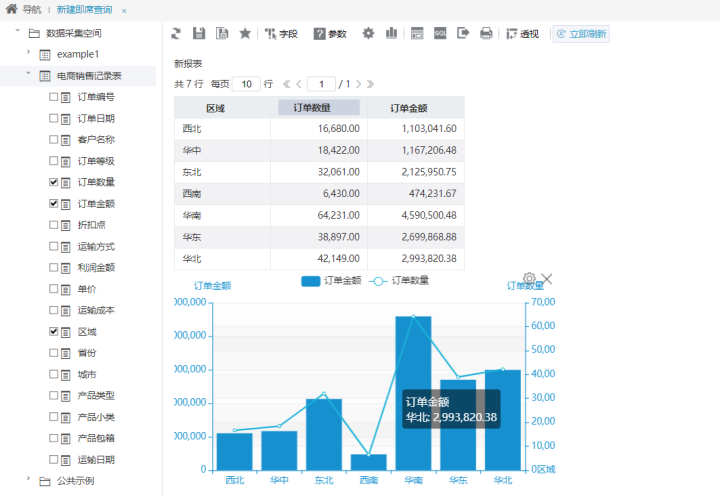This screenshot has height=497, width=720.
Task: Click the 单价 field icon
Action: tap(66, 289)
